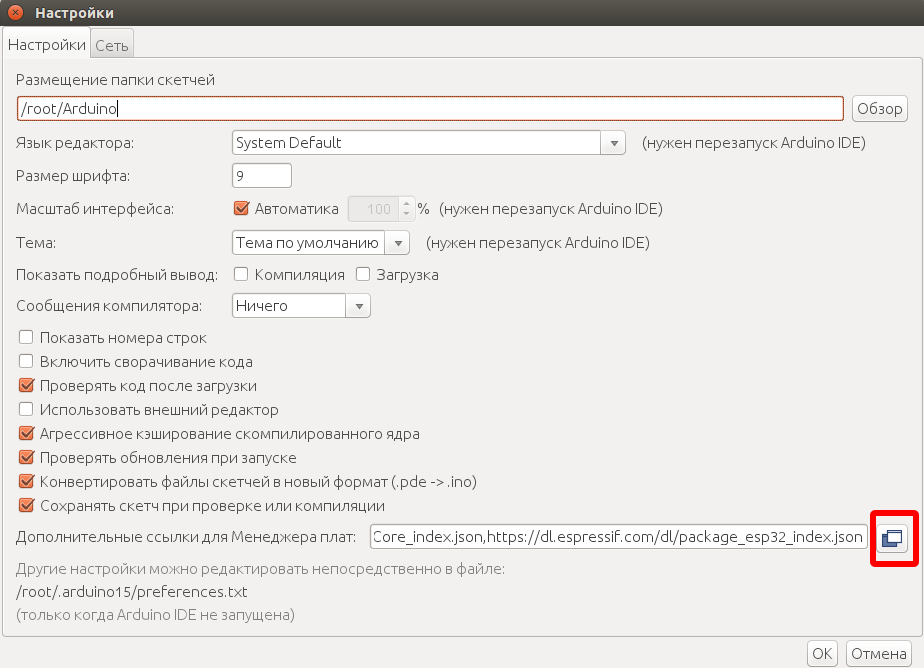Image resolution: width=924 pixels, height=668 pixels.
Task: Enable the Показать номера строк checkbox
Action: pos(26,338)
